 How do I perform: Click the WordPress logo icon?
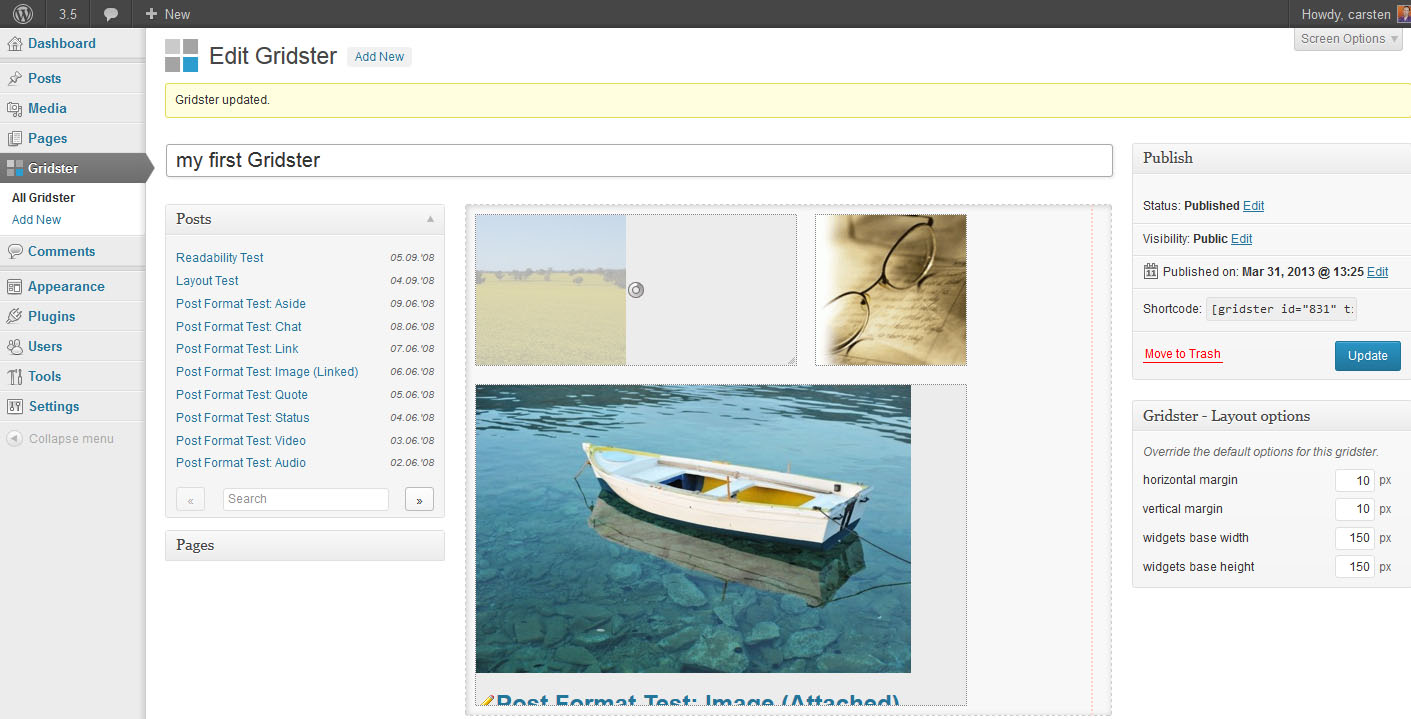[22, 14]
